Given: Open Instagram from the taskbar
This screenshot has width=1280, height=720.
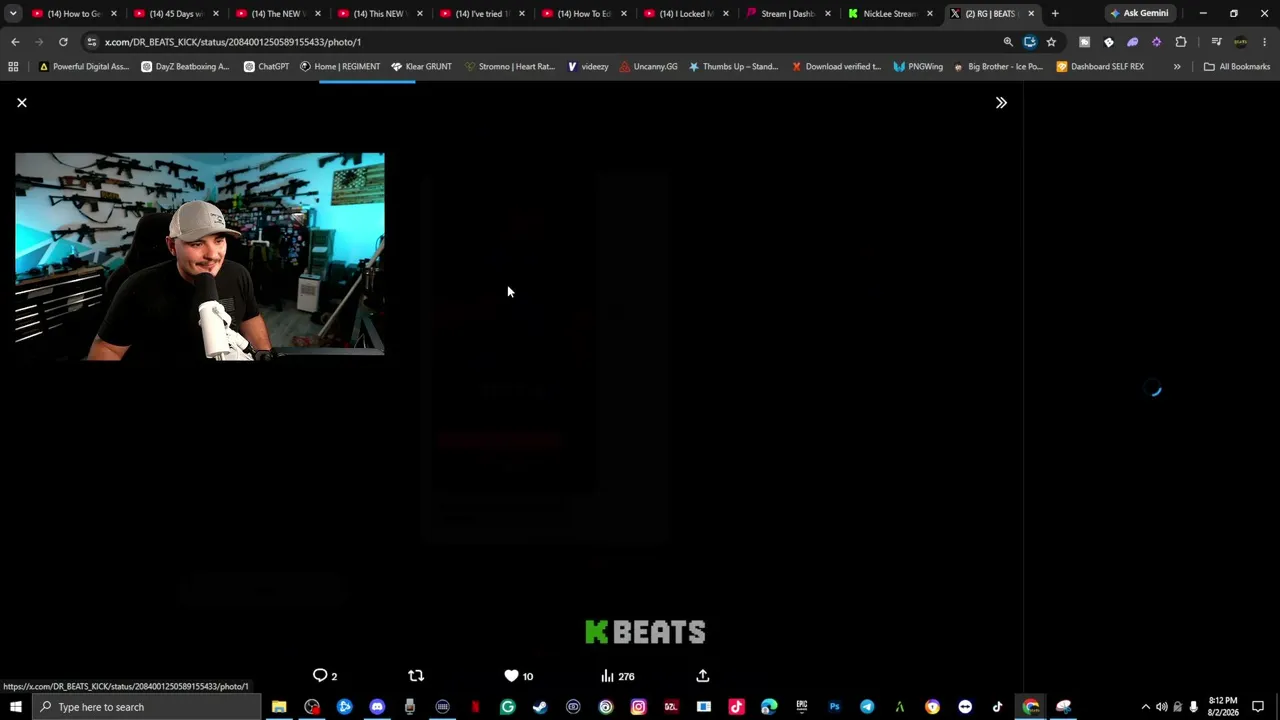Looking at the screenshot, I should pos(638,707).
